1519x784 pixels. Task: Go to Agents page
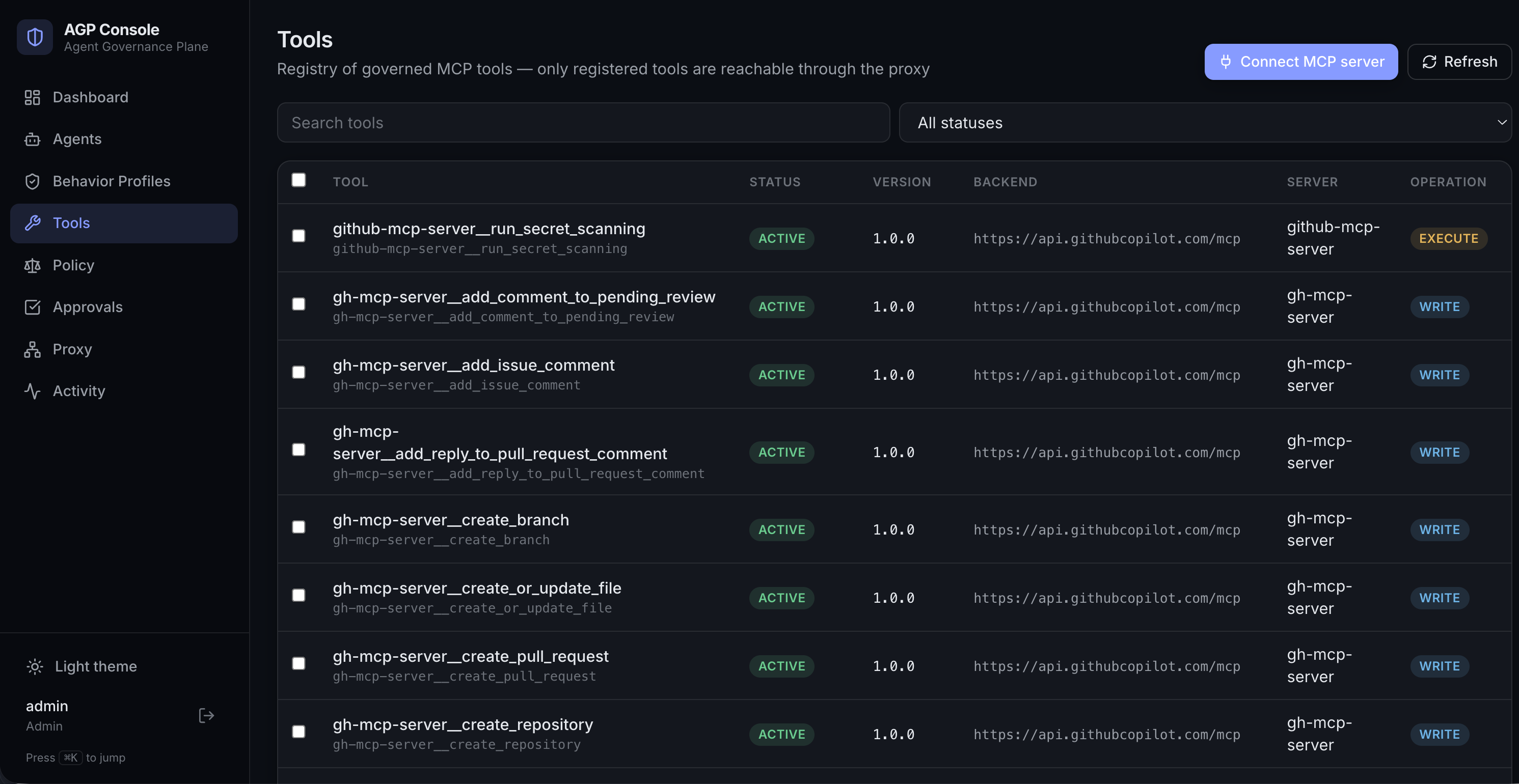pyautogui.click(x=124, y=139)
